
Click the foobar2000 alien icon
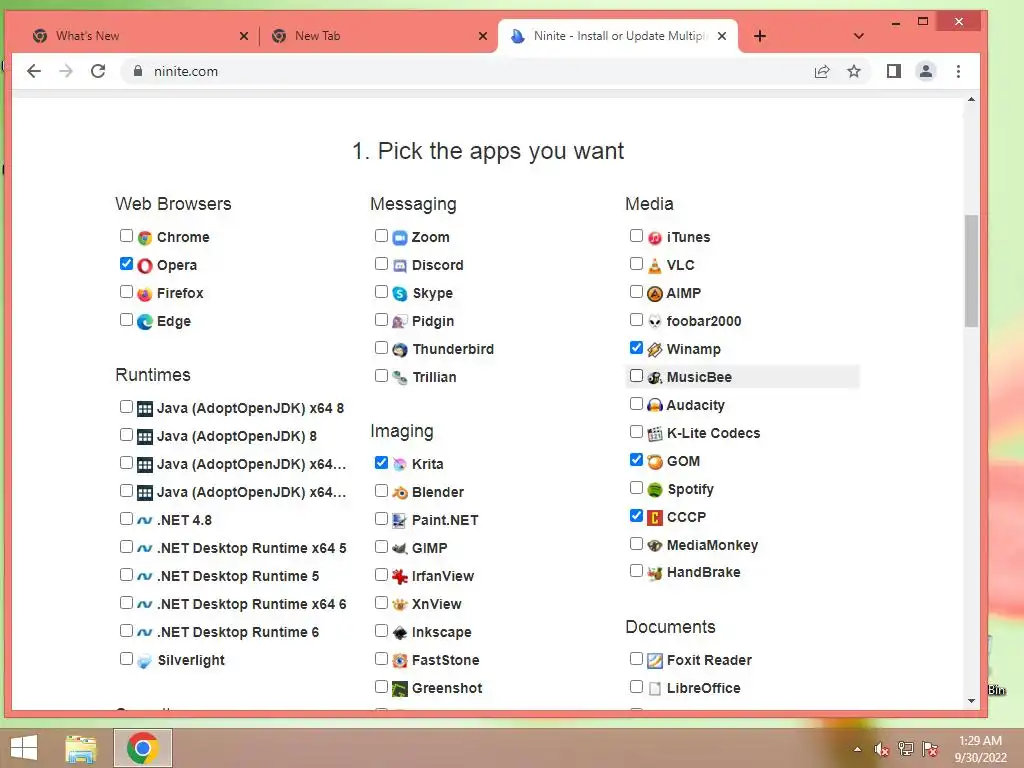click(654, 322)
